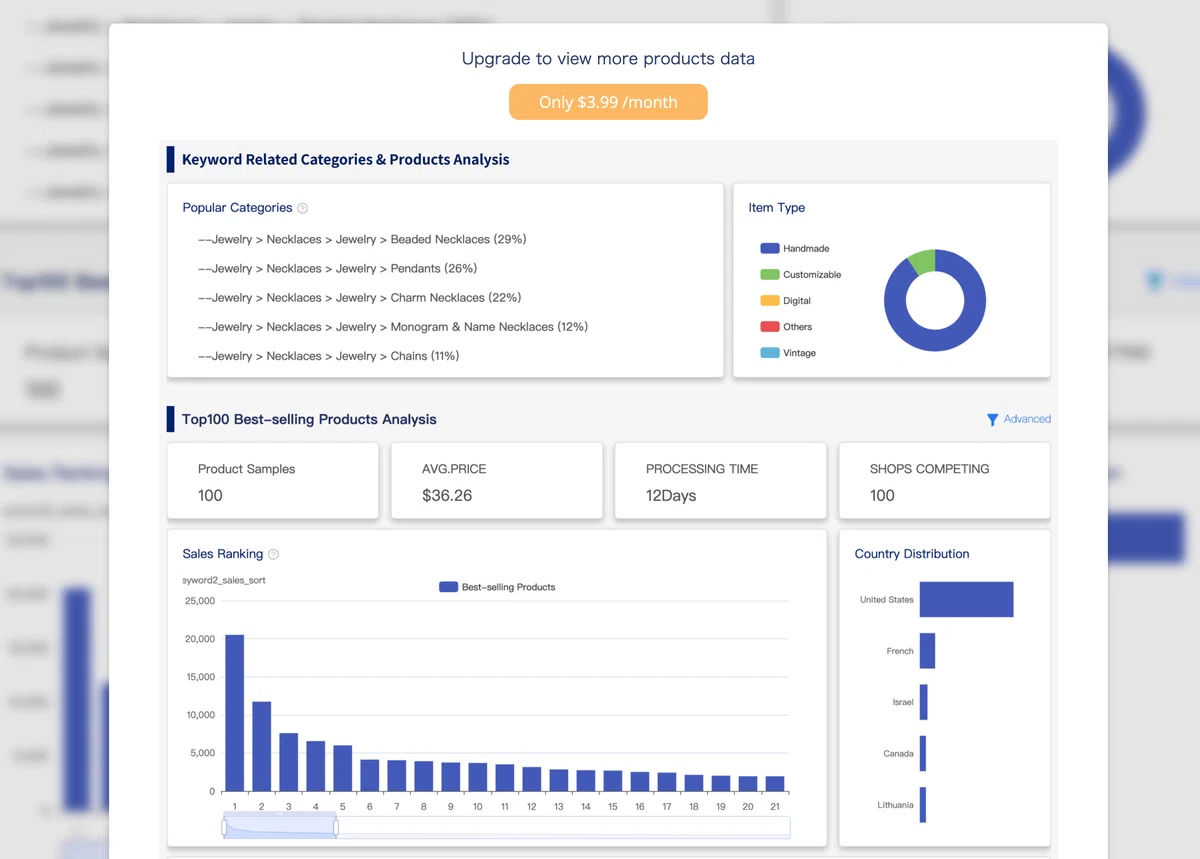
Task: Toggle the Vintage legend item
Action: pos(788,353)
